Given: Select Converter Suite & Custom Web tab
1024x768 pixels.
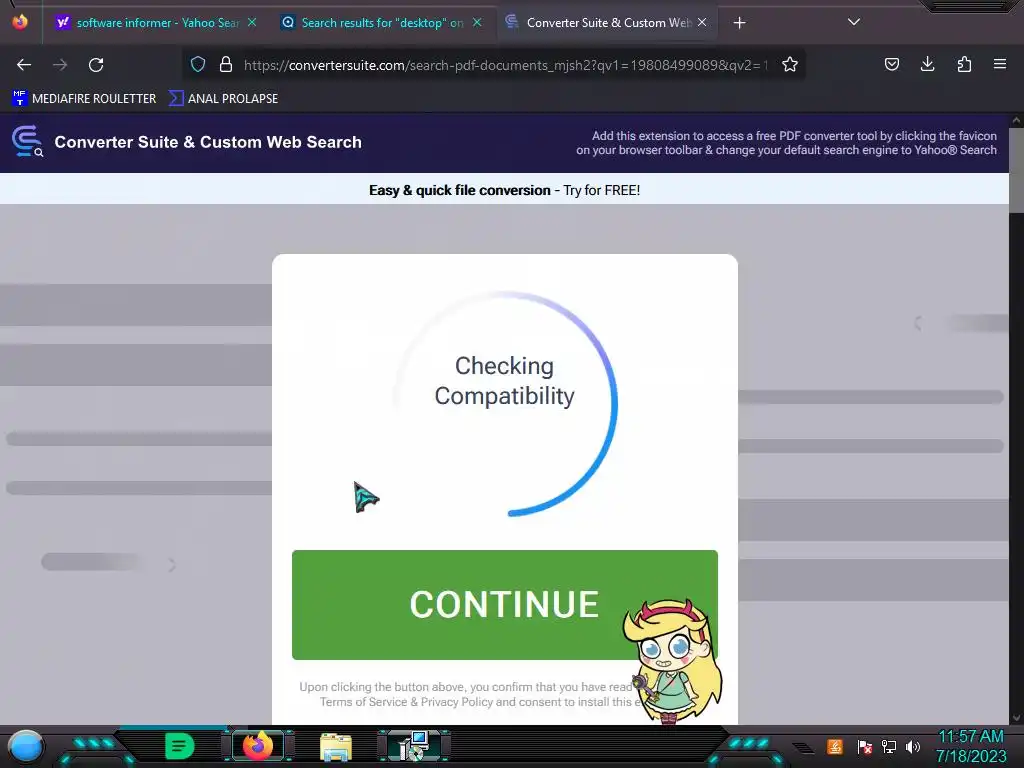Looking at the screenshot, I should 607,23.
